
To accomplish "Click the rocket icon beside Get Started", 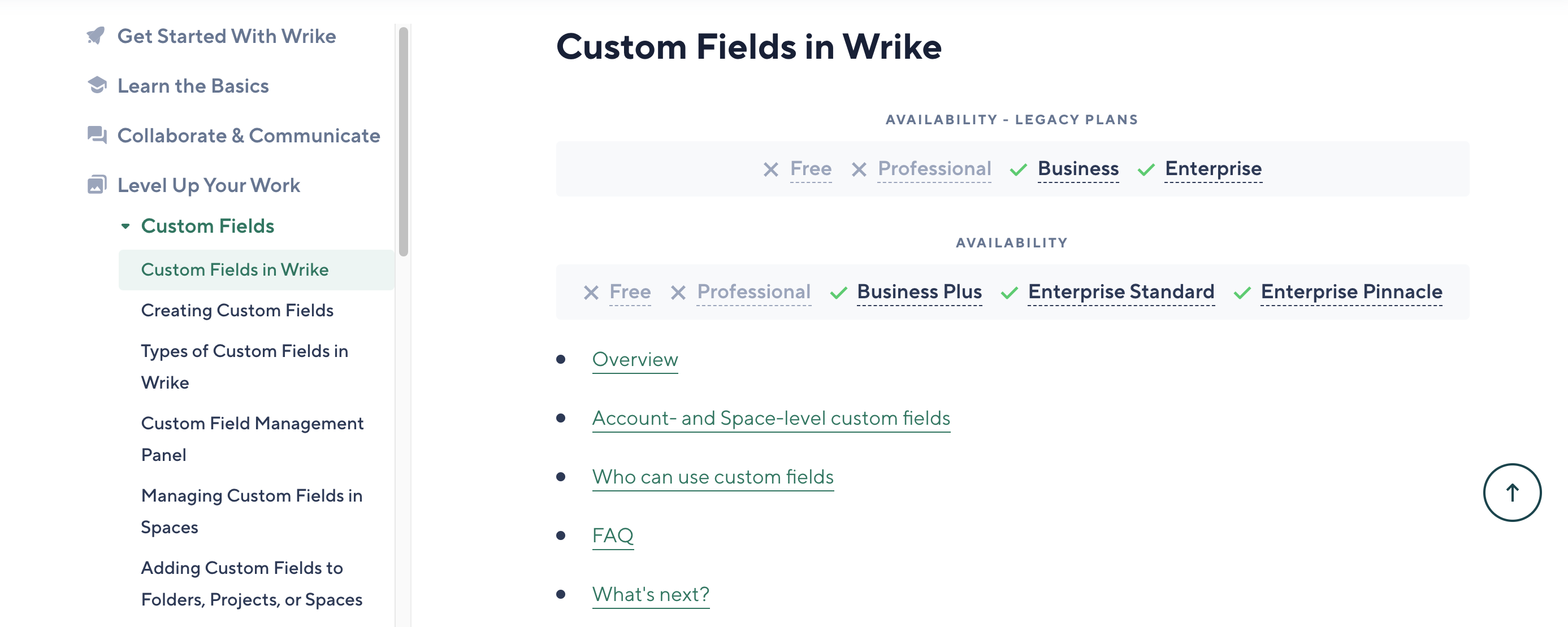I will click(96, 36).
